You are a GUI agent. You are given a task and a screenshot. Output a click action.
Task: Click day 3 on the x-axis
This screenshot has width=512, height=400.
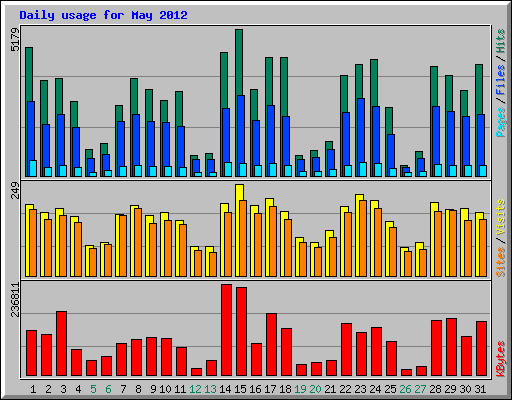click(63, 389)
